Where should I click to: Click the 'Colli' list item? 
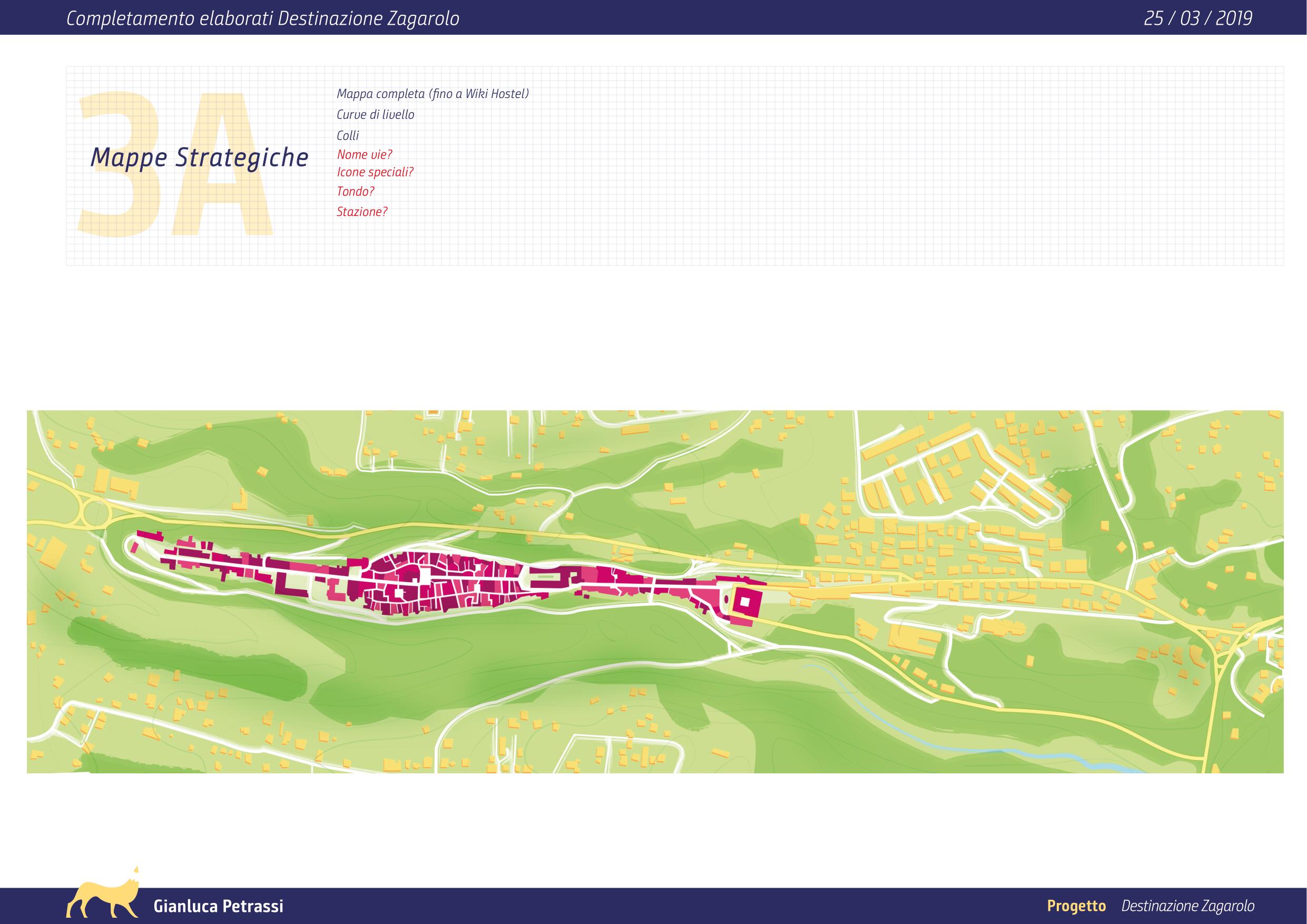[348, 135]
